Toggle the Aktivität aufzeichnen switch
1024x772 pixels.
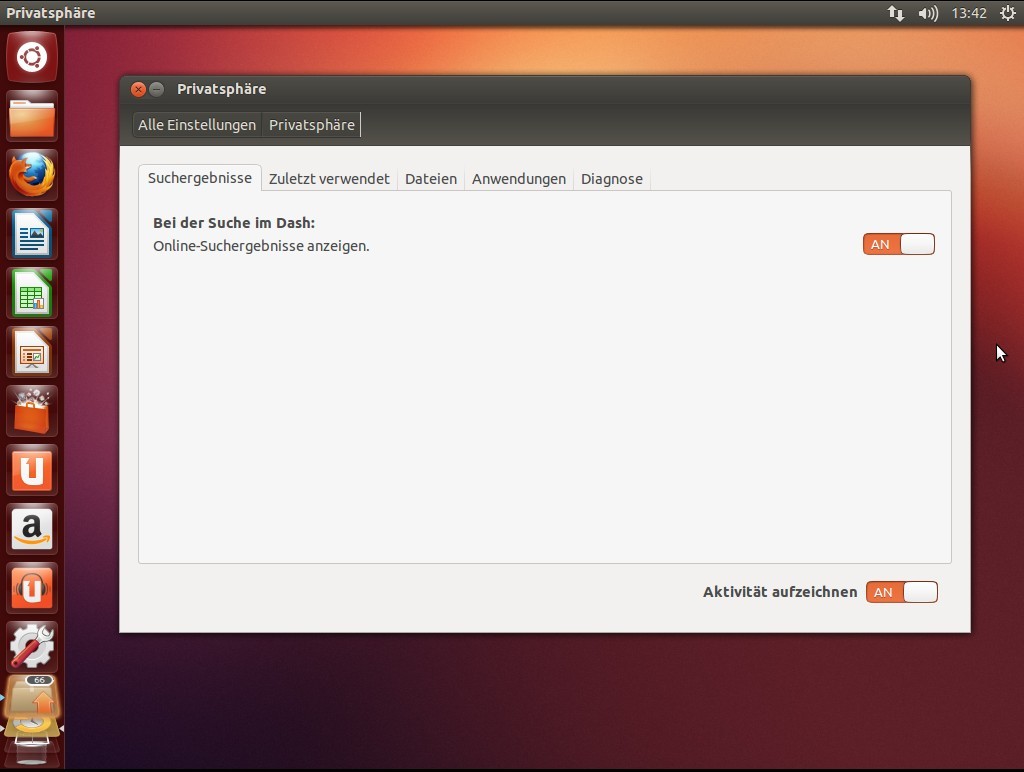click(x=902, y=592)
